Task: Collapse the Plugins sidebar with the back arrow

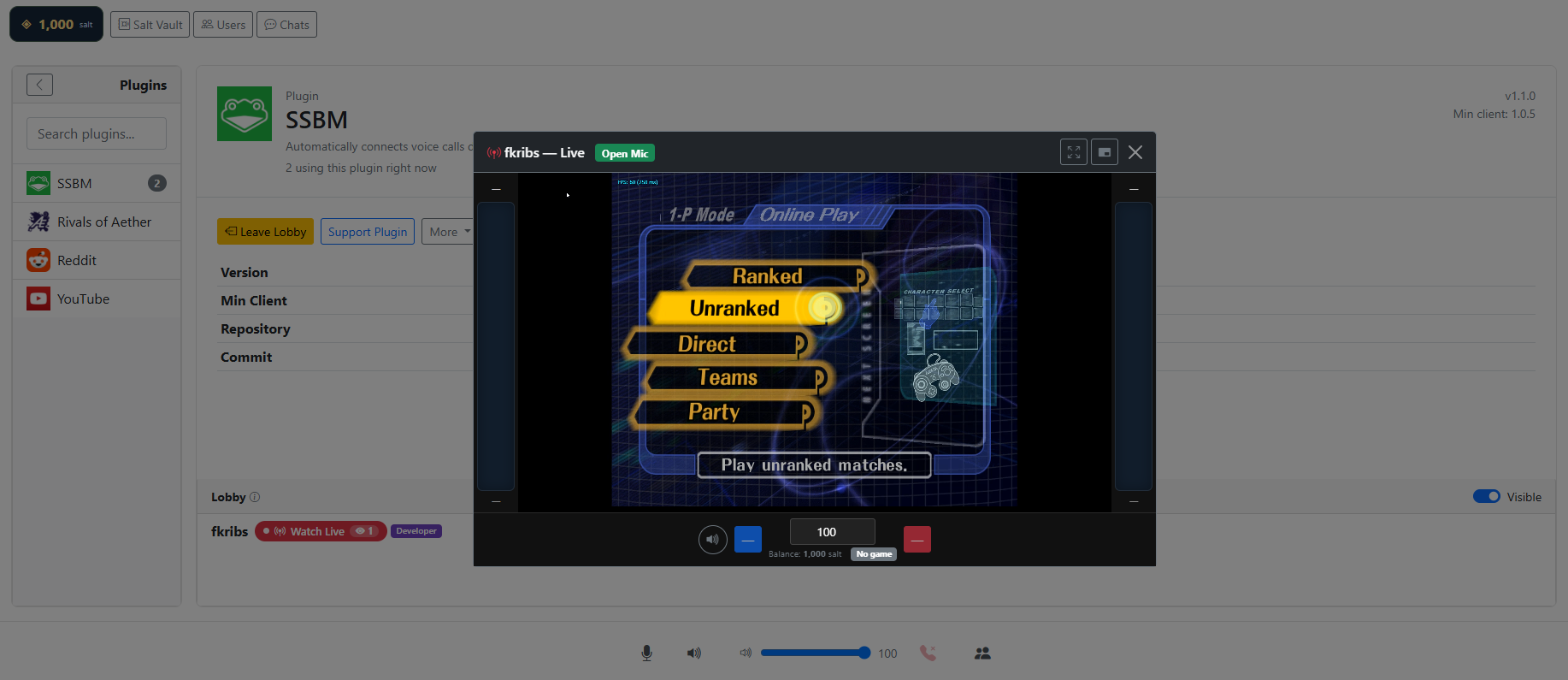Action: click(39, 85)
